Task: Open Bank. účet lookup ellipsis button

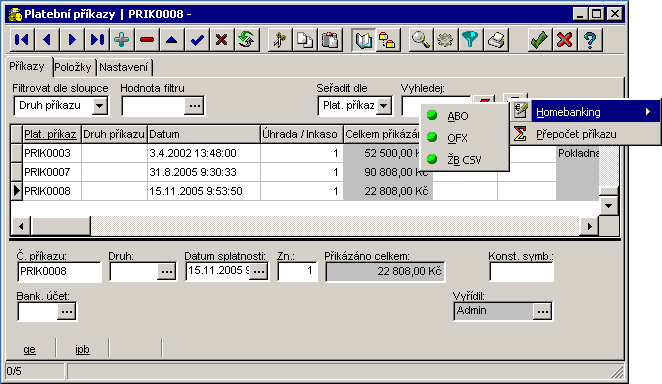Action: click(67, 311)
